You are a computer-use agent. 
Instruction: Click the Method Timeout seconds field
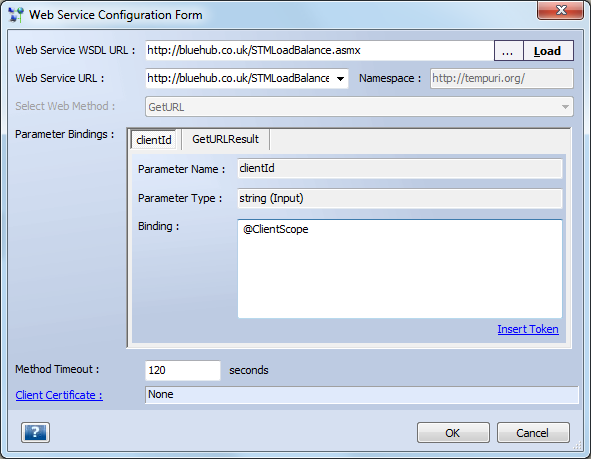click(x=183, y=370)
